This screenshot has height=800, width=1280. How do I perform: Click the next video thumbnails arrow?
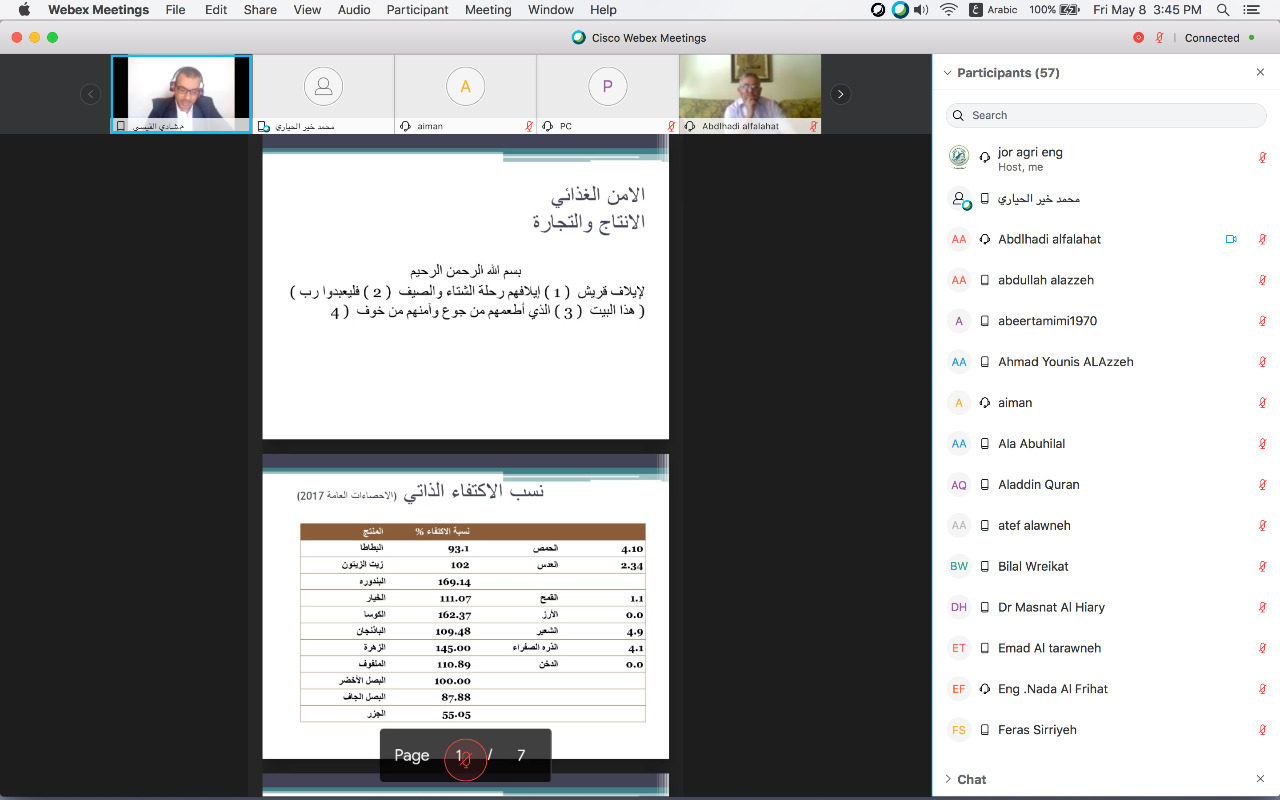click(841, 94)
